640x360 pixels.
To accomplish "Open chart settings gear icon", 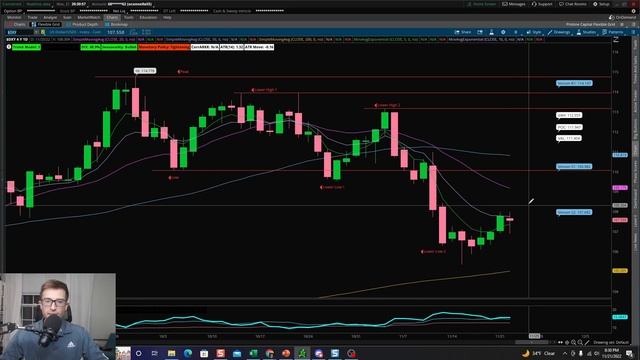I will point(503,32).
